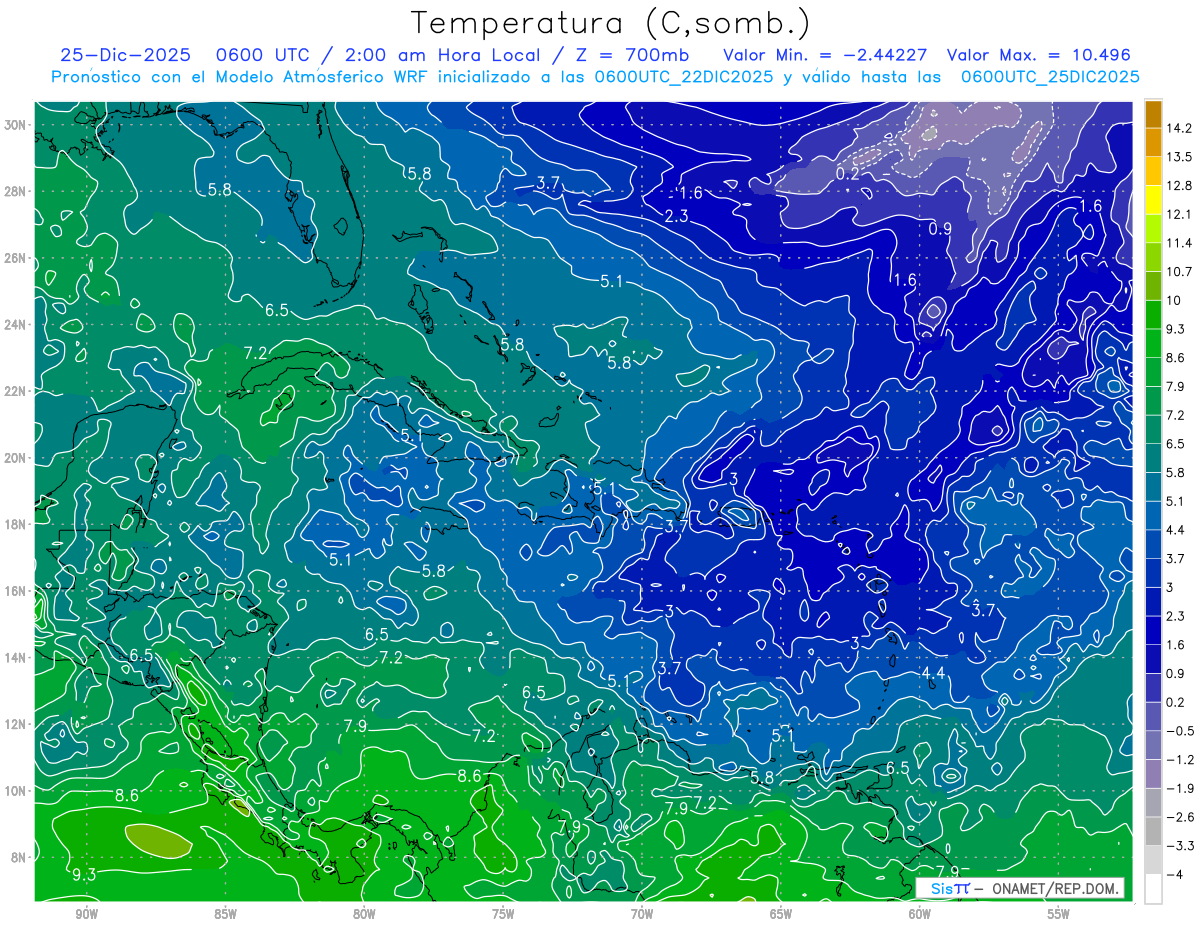Click the "Temperatura (C,somb.)" chart title
This screenshot has width=1200, height=927.
pos(611,24)
